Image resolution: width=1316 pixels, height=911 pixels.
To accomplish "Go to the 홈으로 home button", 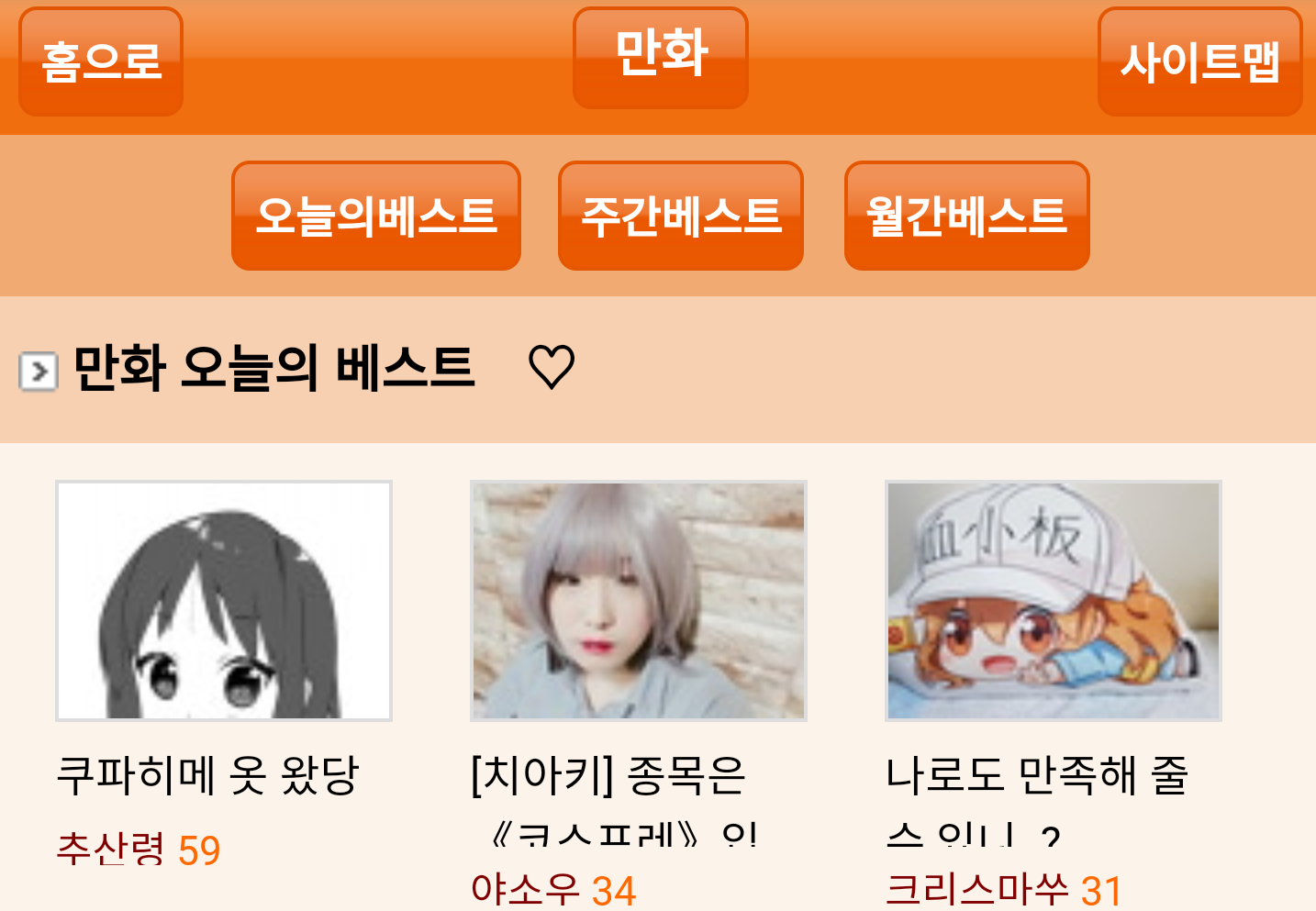I will click(101, 61).
